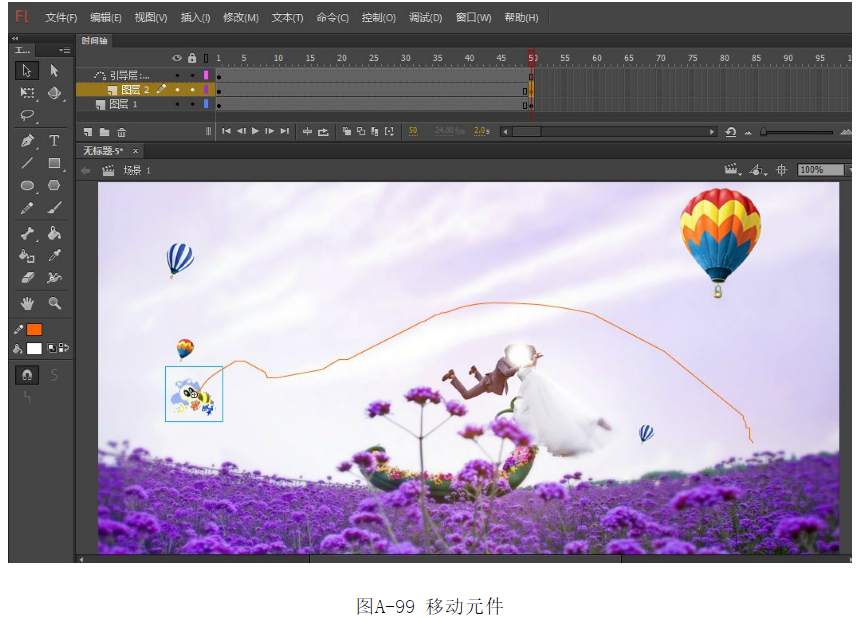The height and width of the screenshot is (618, 860).
Task: Click the new layer icon
Action: 88,131
